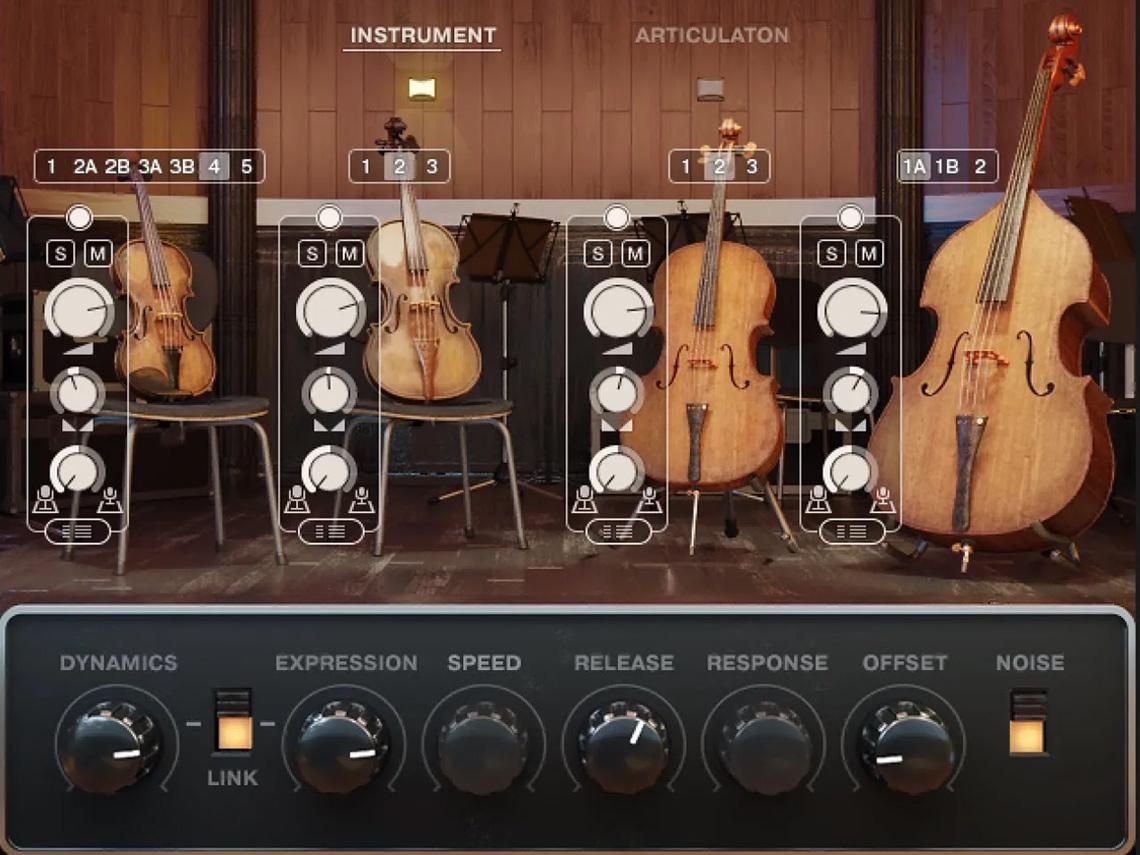Select double bass variant 2
The height and width of the screenshot is (855, 1140).
point(980,166)
